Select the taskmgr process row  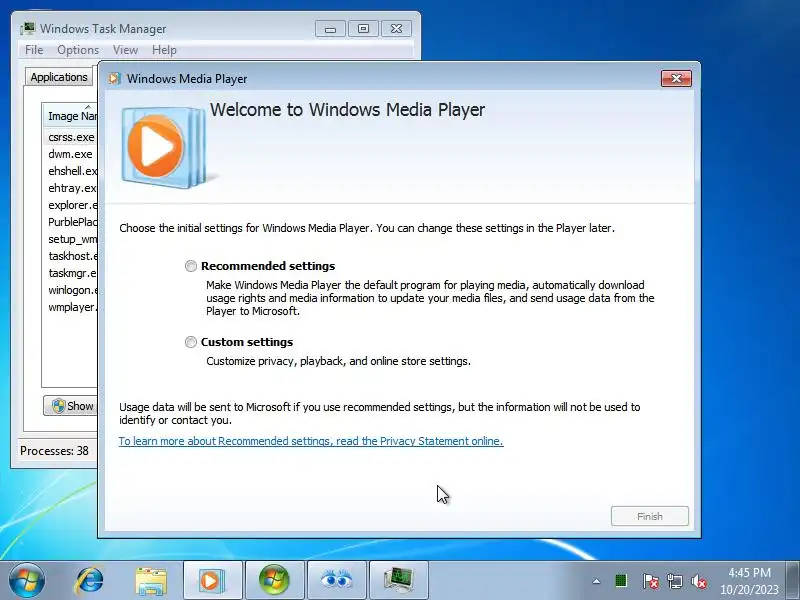[70, 273]
